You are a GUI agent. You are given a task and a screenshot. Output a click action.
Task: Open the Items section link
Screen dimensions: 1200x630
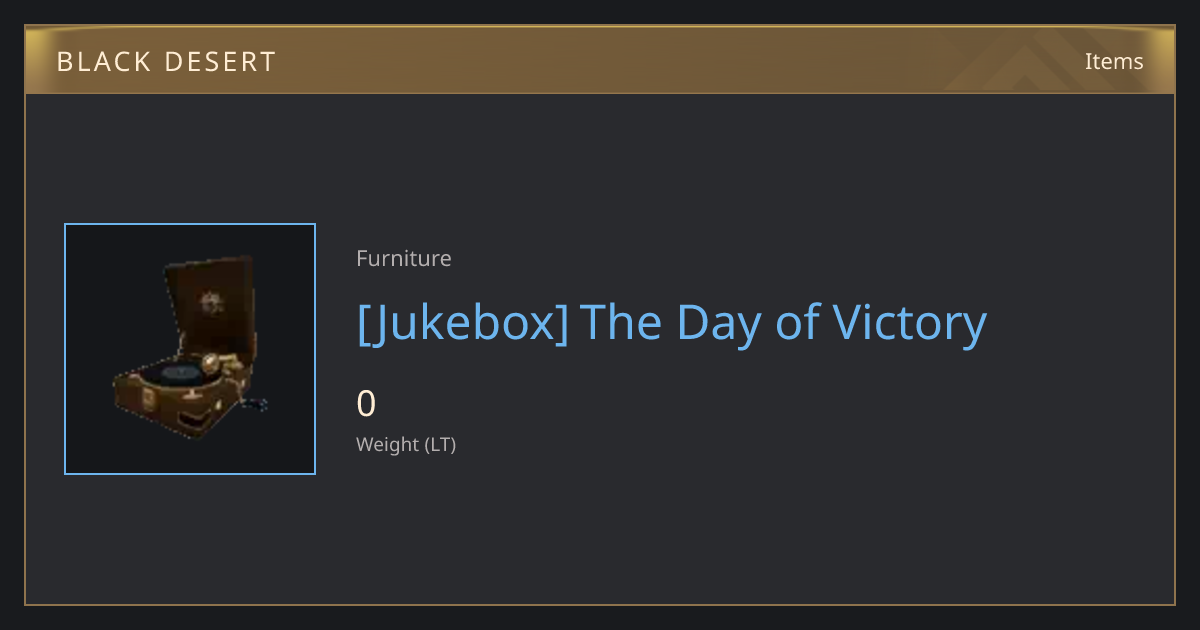(x=1114, y=61)
